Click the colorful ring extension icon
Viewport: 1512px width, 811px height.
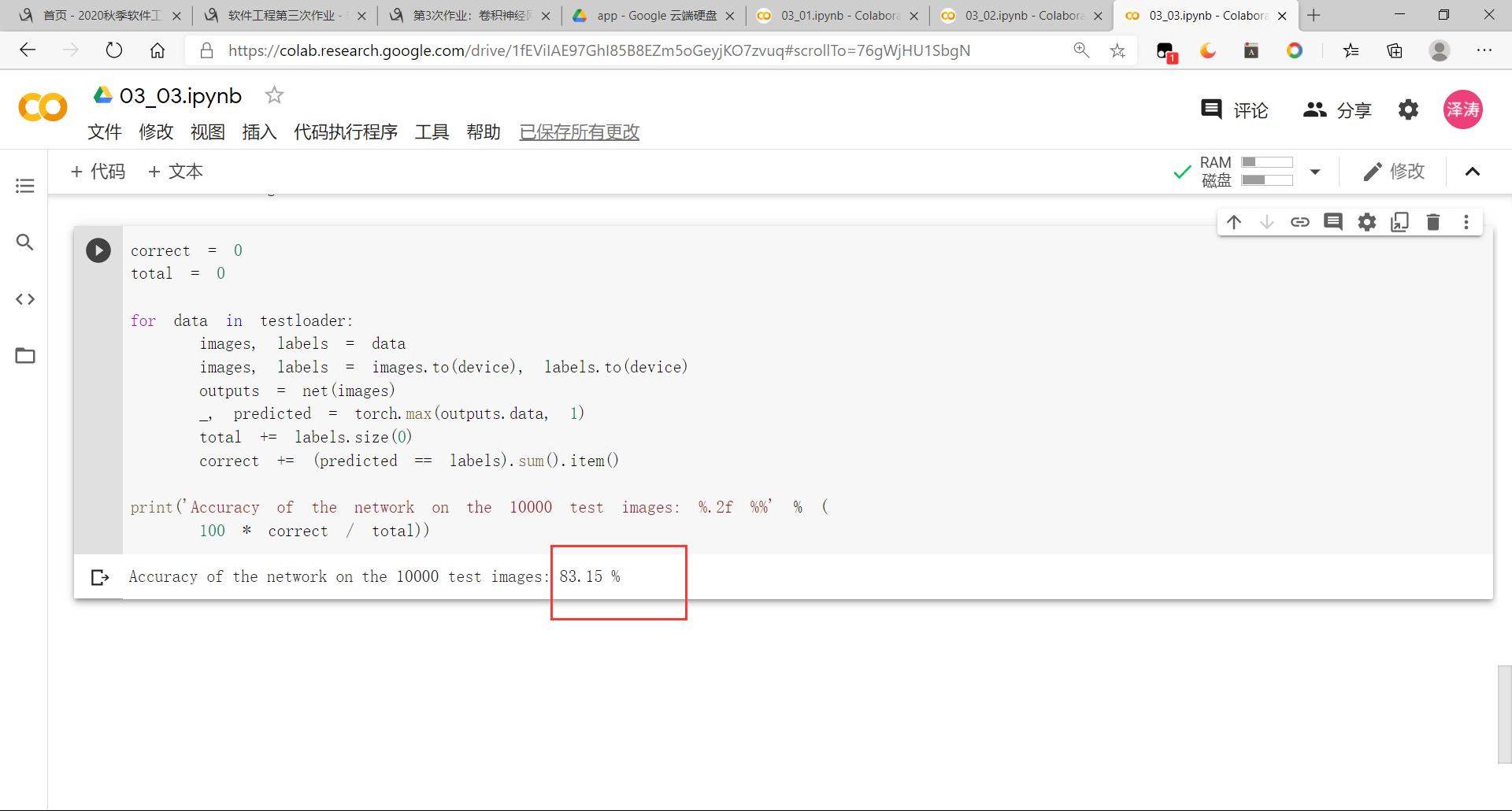pos(1295,50)
